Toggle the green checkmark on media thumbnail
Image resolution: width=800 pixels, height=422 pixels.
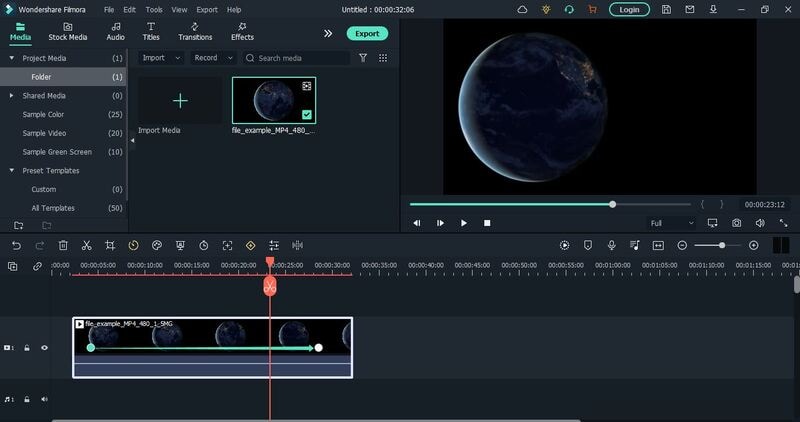tap(307, 115)
